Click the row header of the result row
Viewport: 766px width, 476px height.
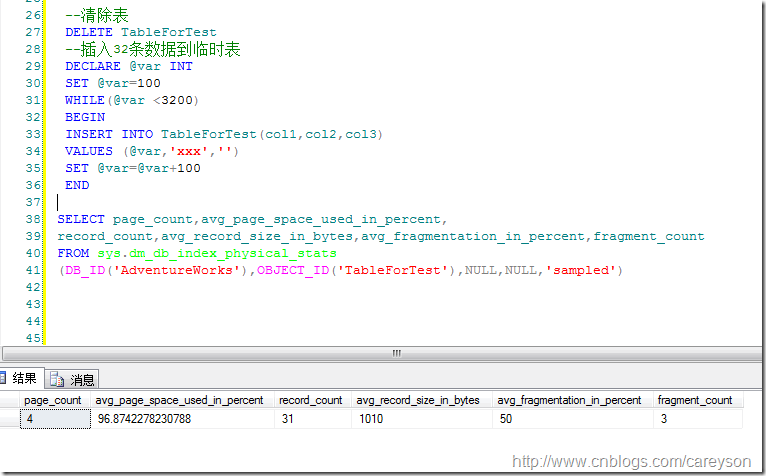(10, 419)
